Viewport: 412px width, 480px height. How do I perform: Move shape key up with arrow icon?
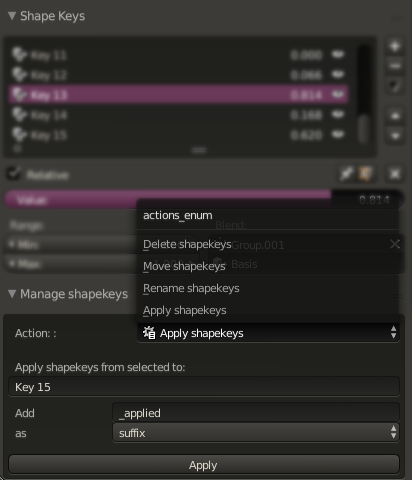395,116
